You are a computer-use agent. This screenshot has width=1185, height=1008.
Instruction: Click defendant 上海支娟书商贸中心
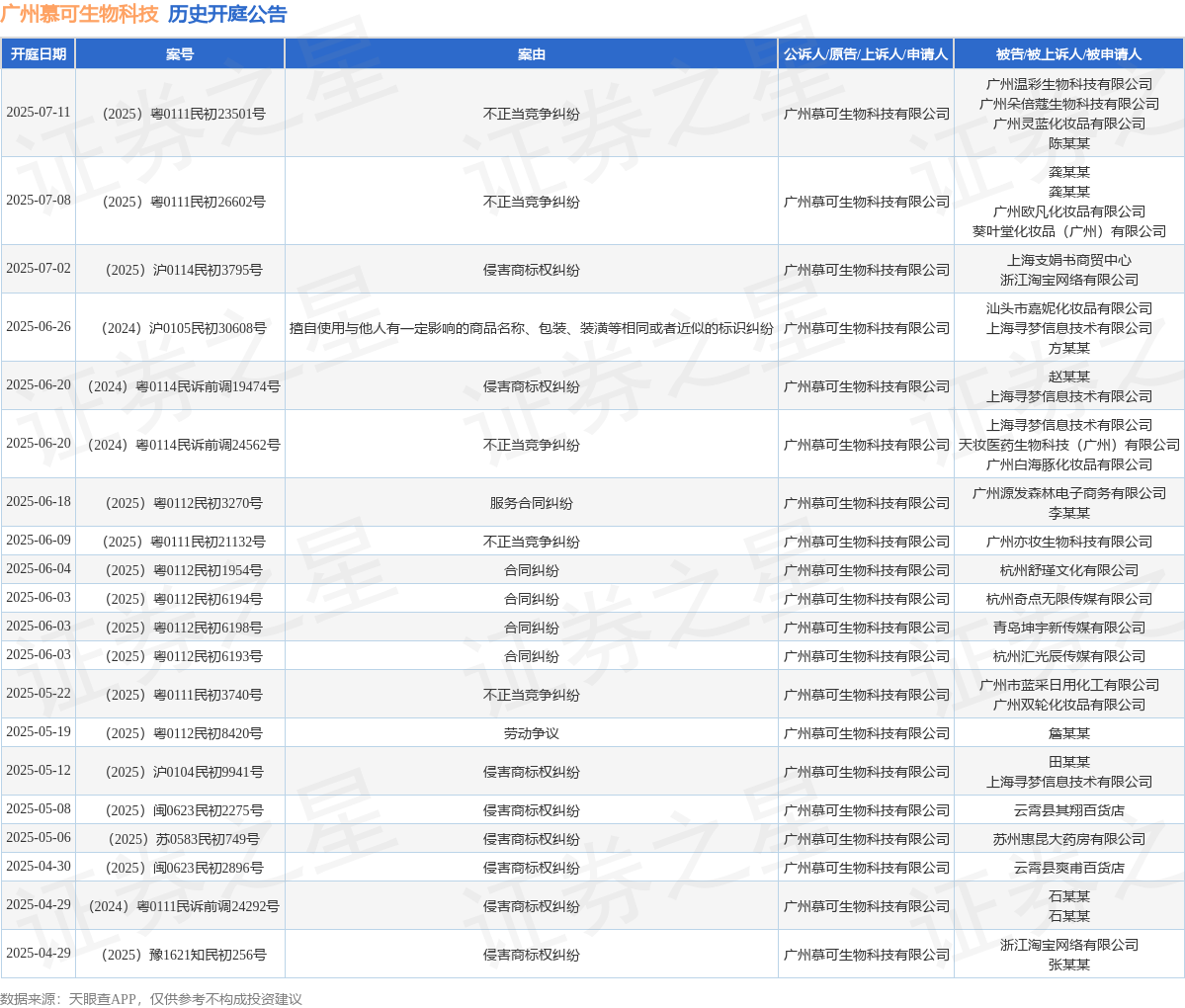coord(1068,260)
